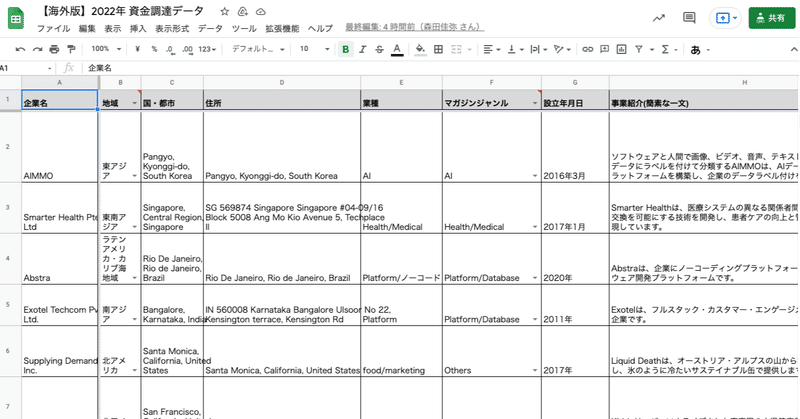Open the 地域 column filter dropdown
The image size is (800, 419).
135,103
